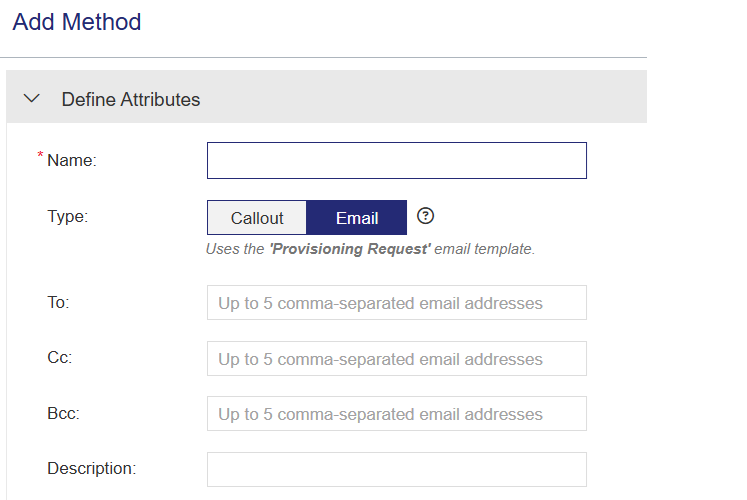Select the Email type option
Image resolution: width=747 pixels, height=500 pixels.
(357, 218)
